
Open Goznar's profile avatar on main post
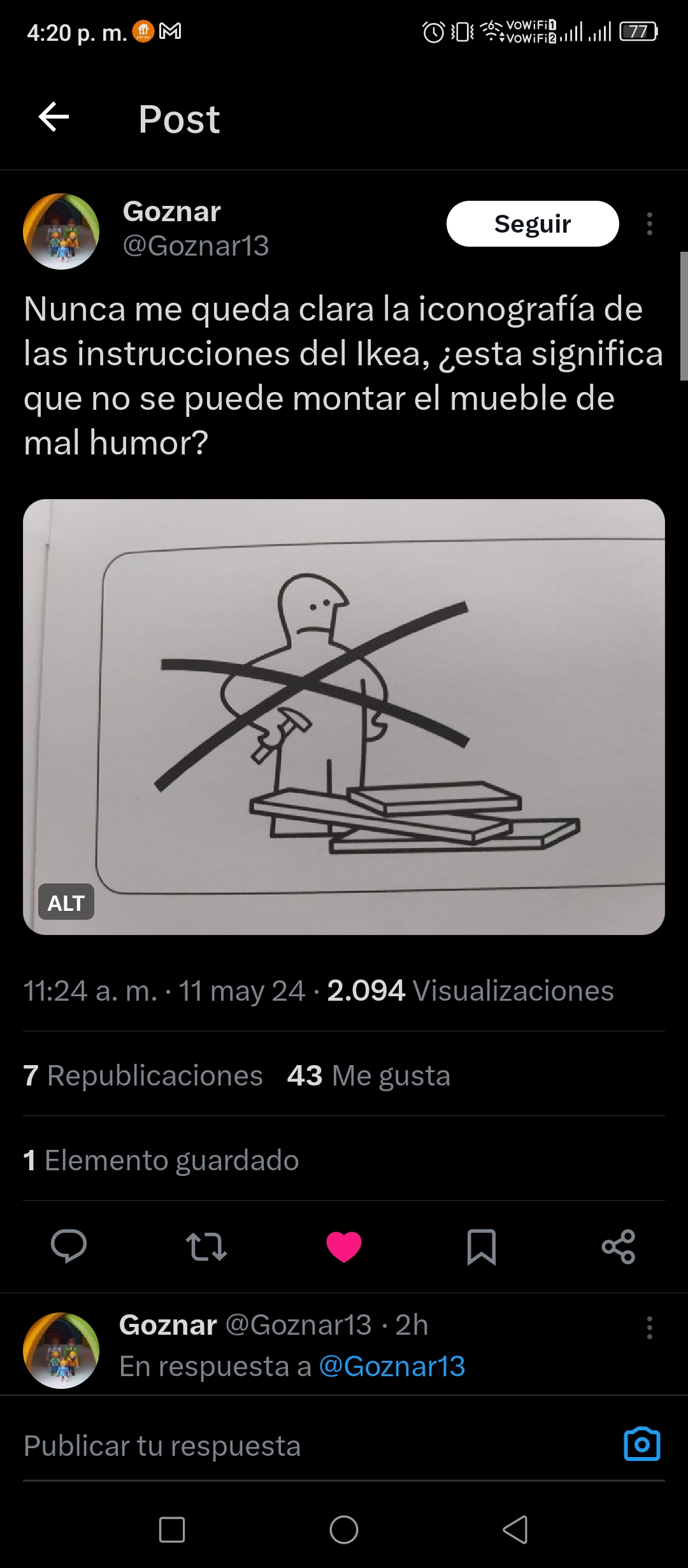point(61,231)
